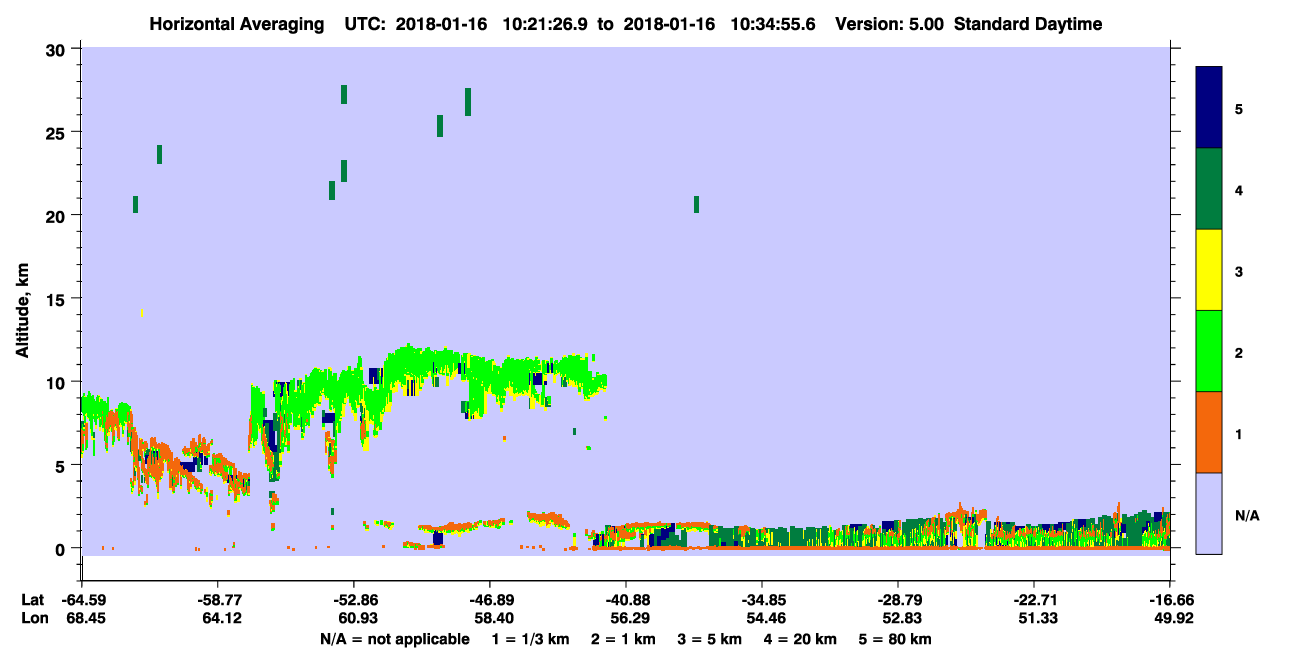Click latitude value -28.79
This screenshot has width=1300, height=667.
(x=898, y=600)
